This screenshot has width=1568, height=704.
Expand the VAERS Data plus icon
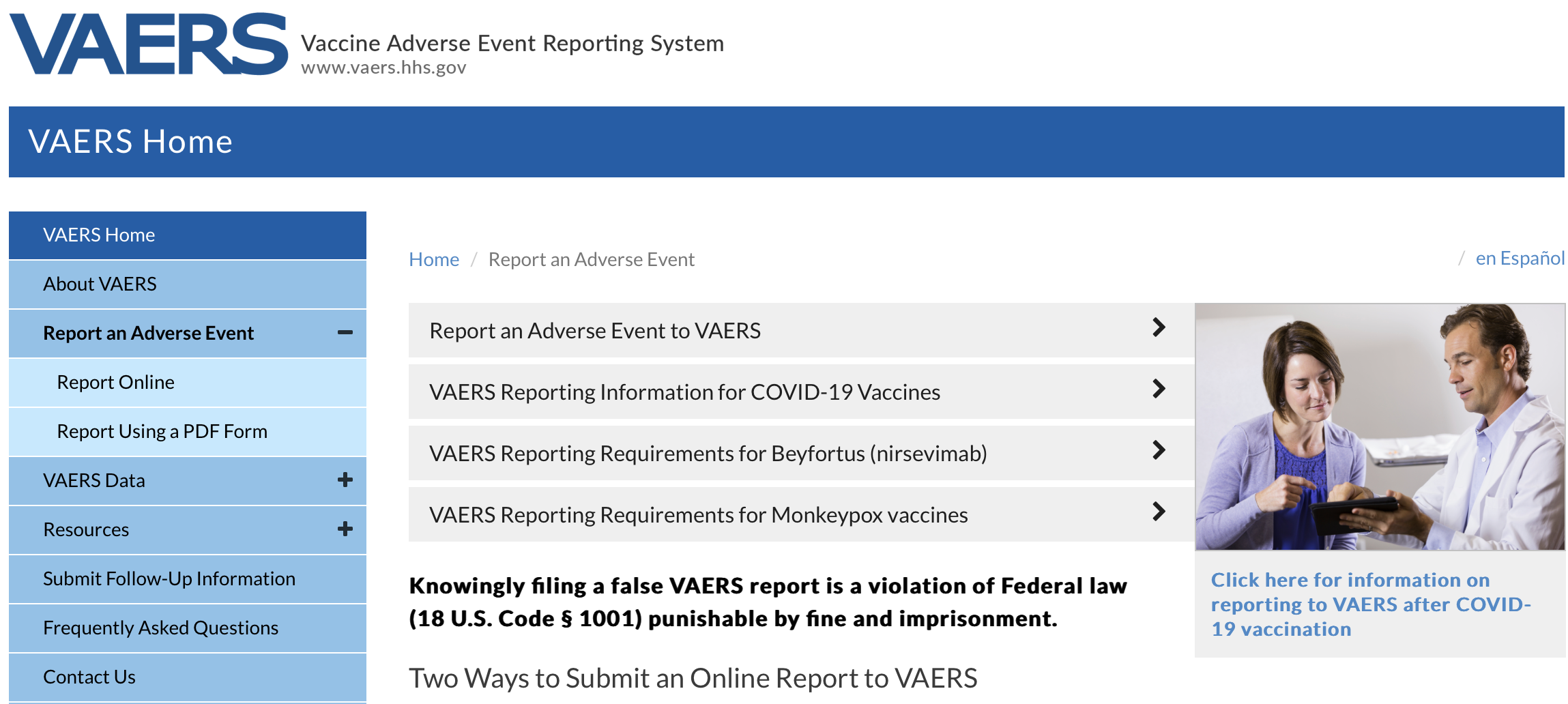point(345,480)
